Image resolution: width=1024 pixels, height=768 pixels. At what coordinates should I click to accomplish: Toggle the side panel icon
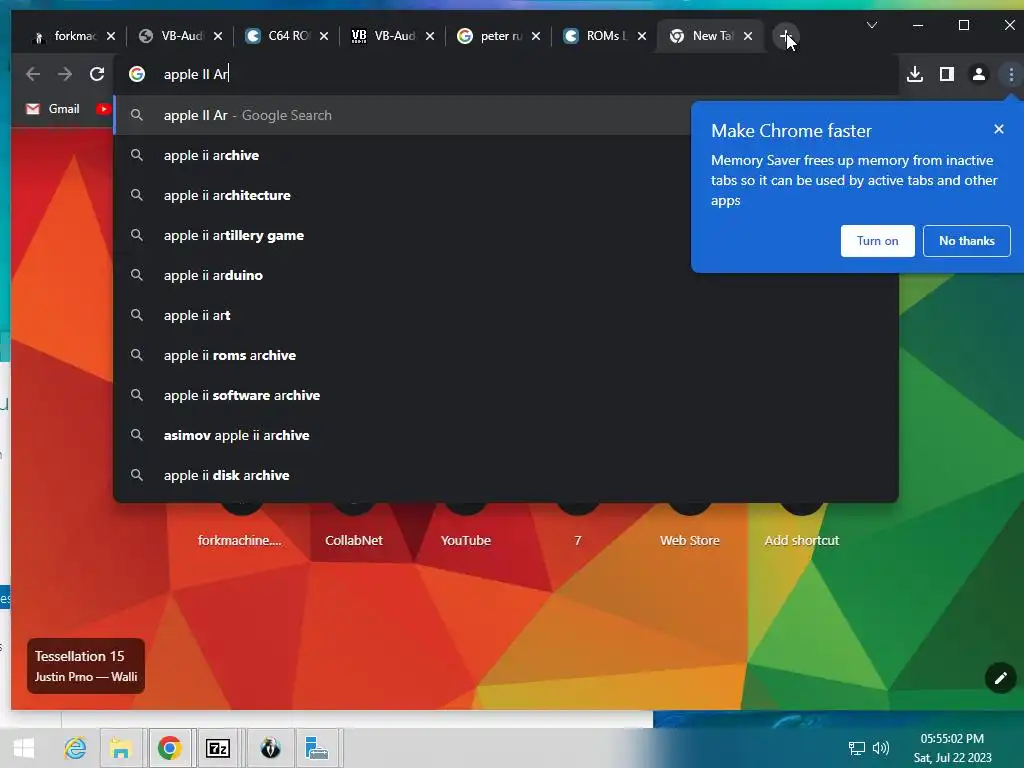(947, 74)
